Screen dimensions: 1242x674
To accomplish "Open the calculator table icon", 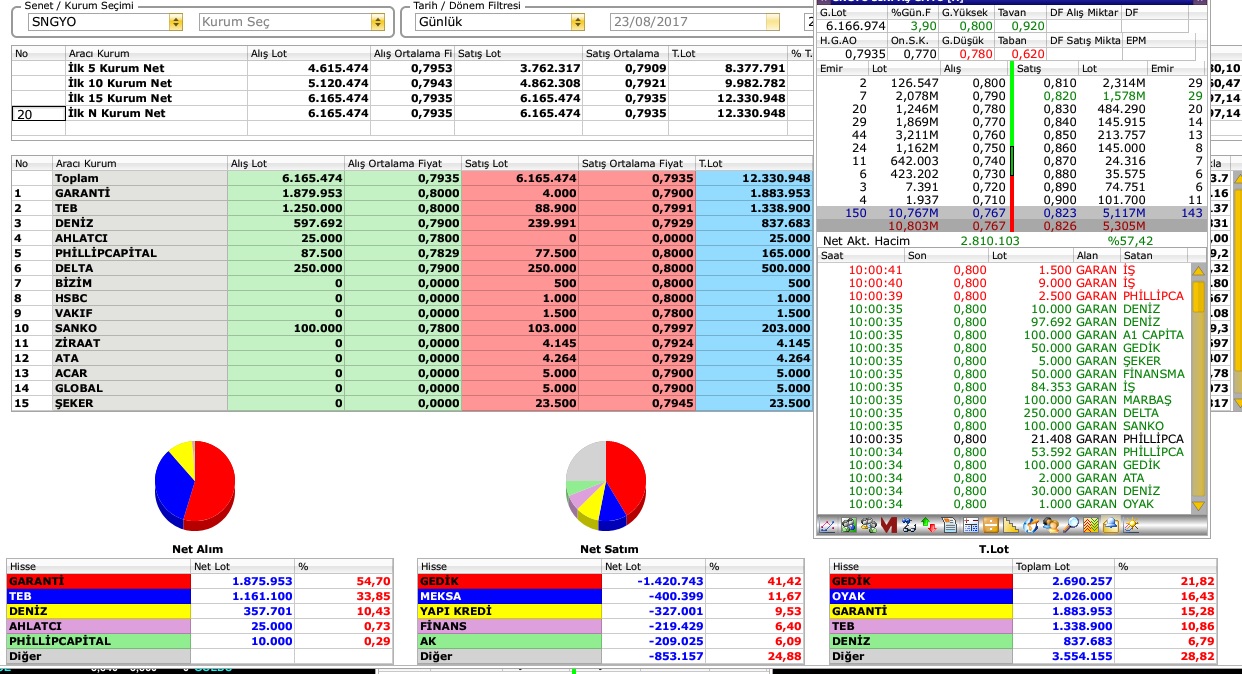I will [x=970, y=525].
